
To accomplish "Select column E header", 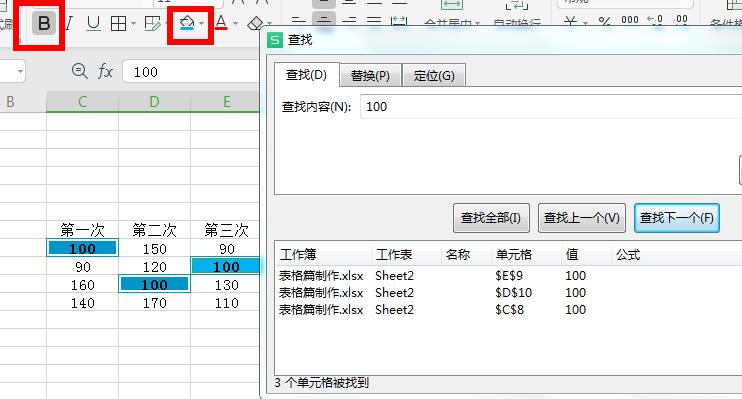I will pyautogui.click(x=226, y=101).
